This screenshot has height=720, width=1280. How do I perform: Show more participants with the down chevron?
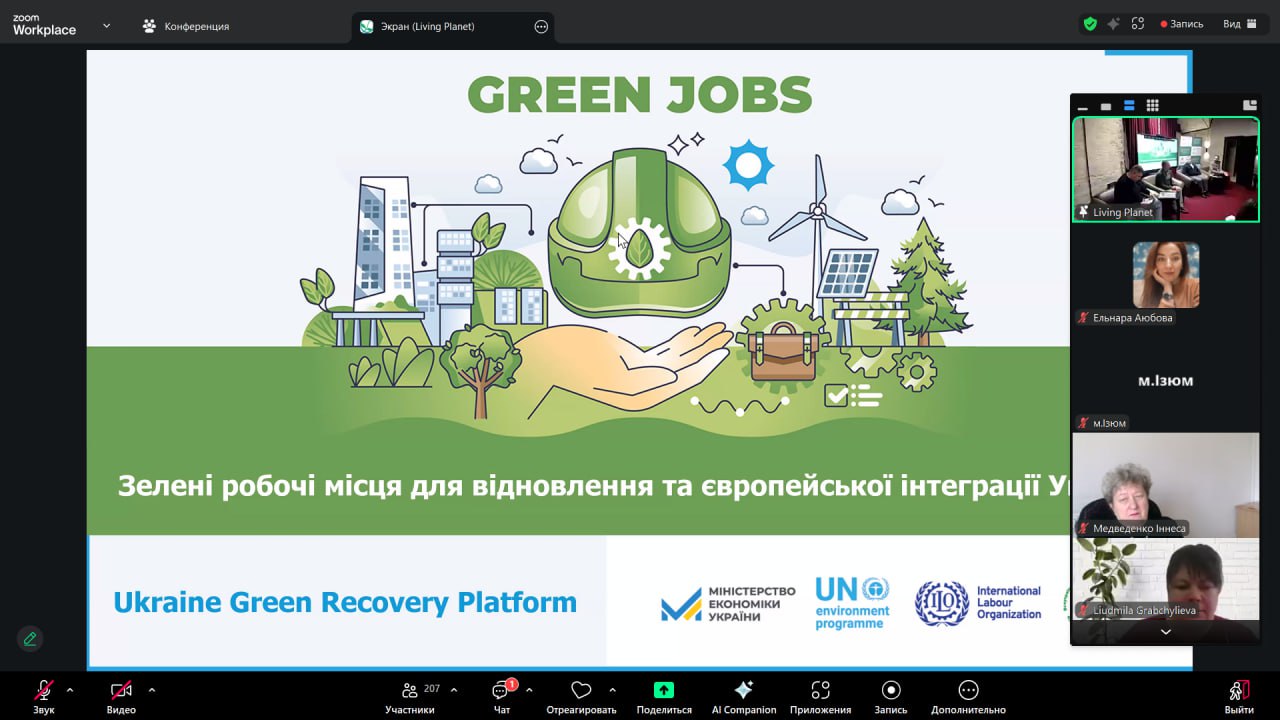pos(1166,632)
